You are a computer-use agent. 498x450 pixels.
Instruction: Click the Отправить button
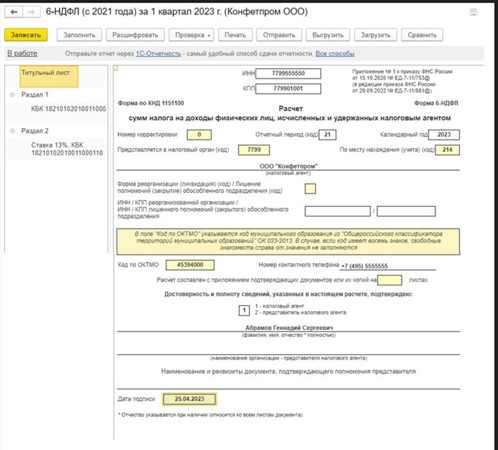pos(279,35)
